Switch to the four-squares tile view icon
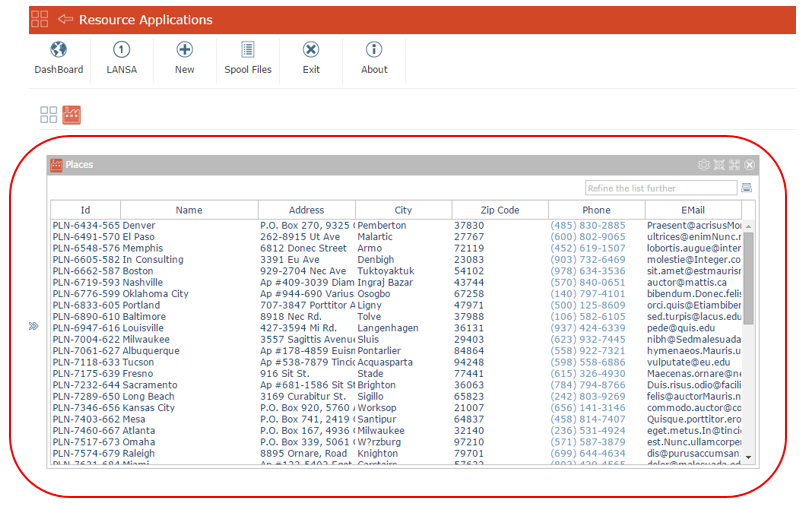The width and height of the screenshot is (808, 507). coord(48,114)
